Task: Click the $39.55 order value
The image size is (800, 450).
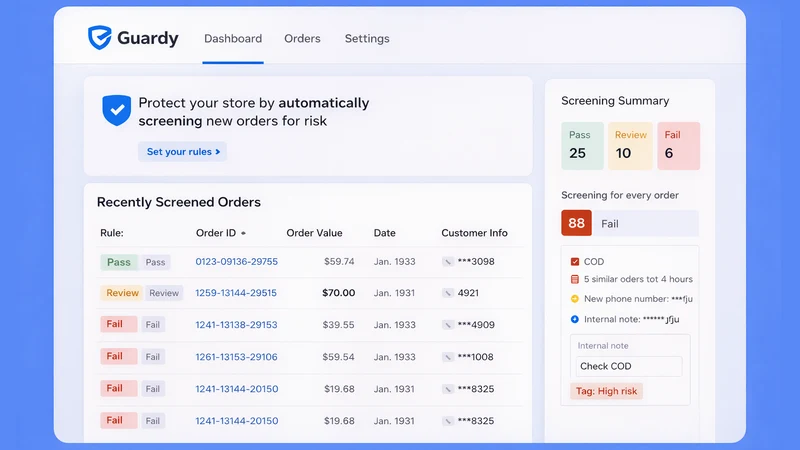Action: tap(339, 325)
